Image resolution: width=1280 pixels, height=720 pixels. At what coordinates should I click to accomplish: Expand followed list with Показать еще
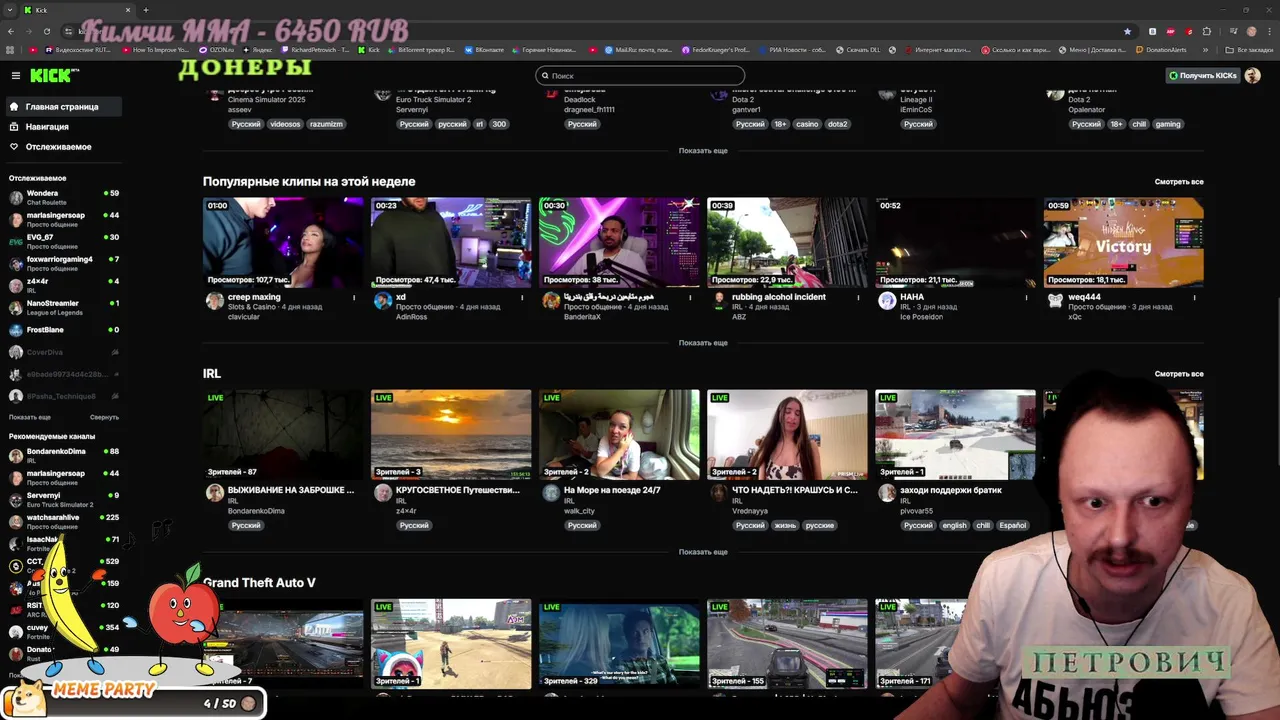(29, 417)
